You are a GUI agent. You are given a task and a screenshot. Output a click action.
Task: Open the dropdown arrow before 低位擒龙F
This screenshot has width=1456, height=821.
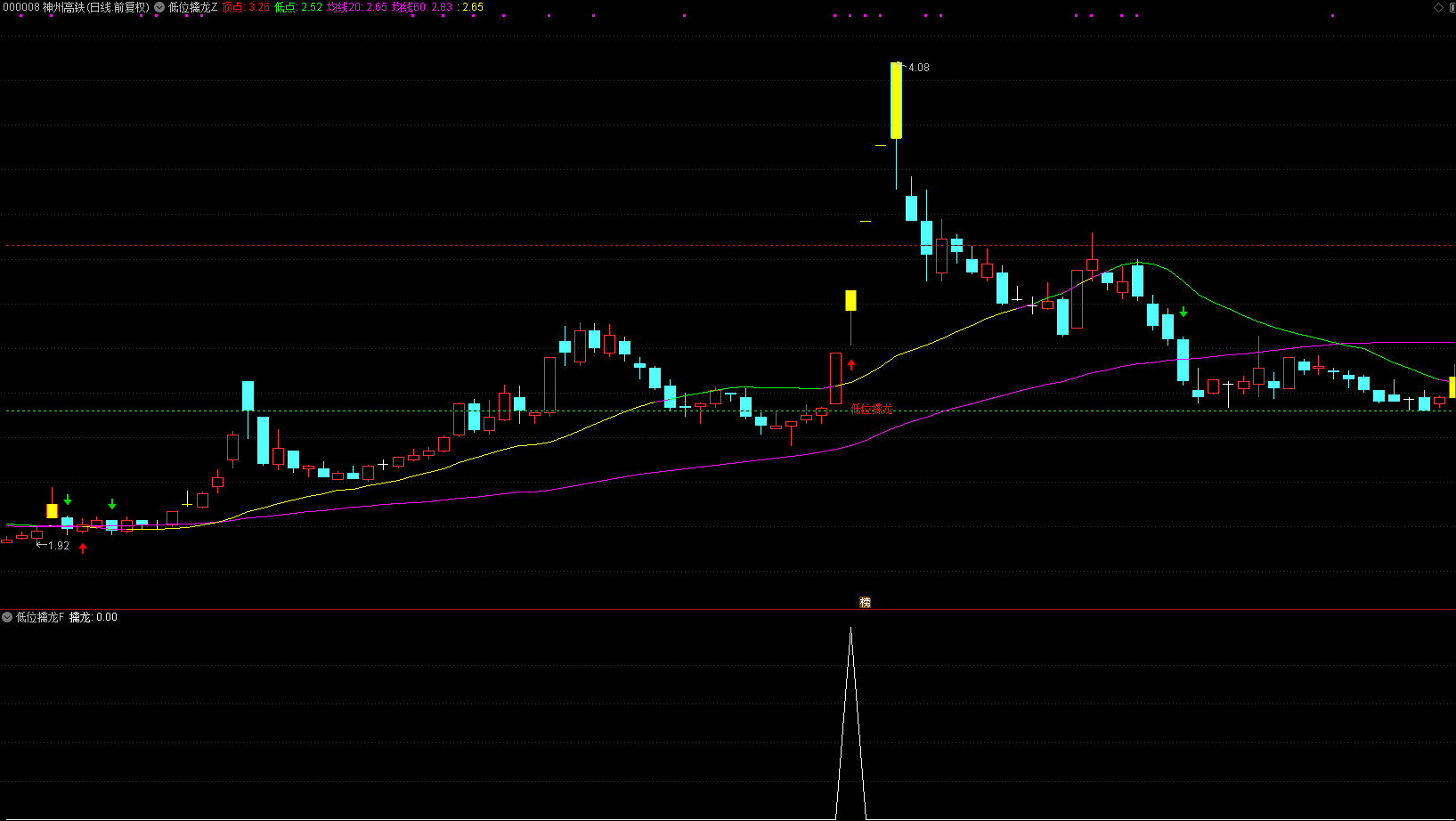click(x=7, y=617)
